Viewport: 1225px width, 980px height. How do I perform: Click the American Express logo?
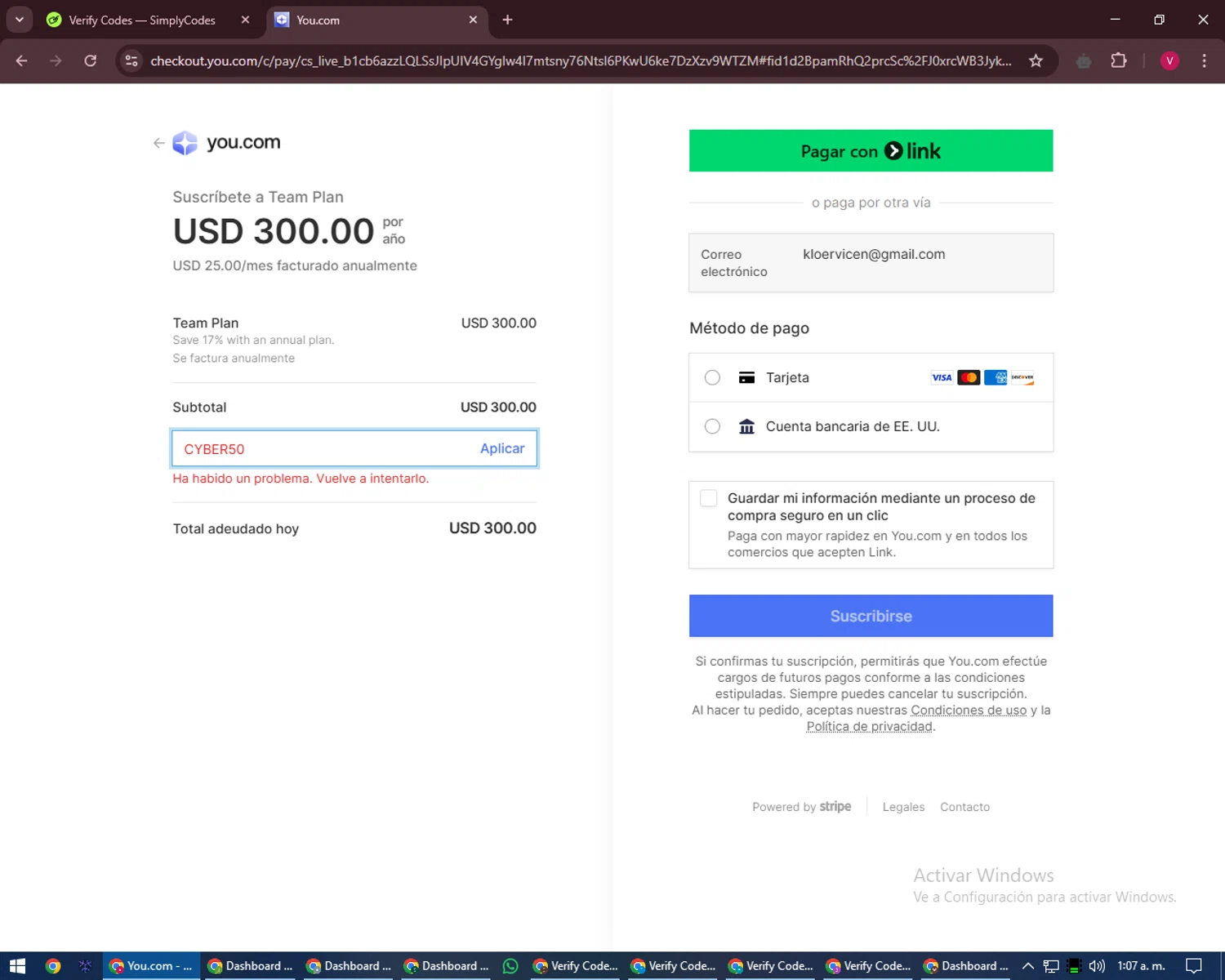[996, 377]
